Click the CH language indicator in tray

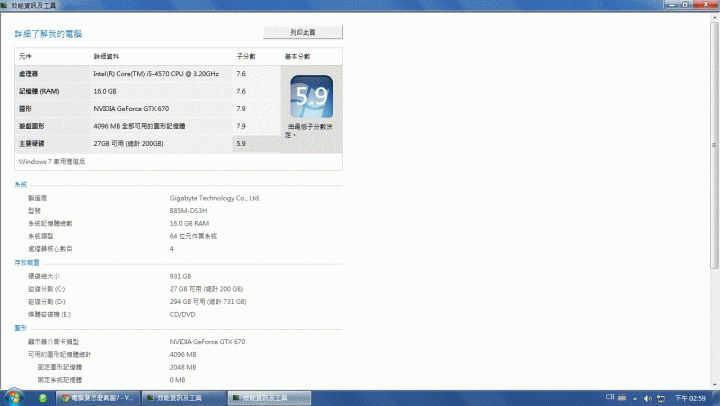pyautogui.click(x=610, y=397)
